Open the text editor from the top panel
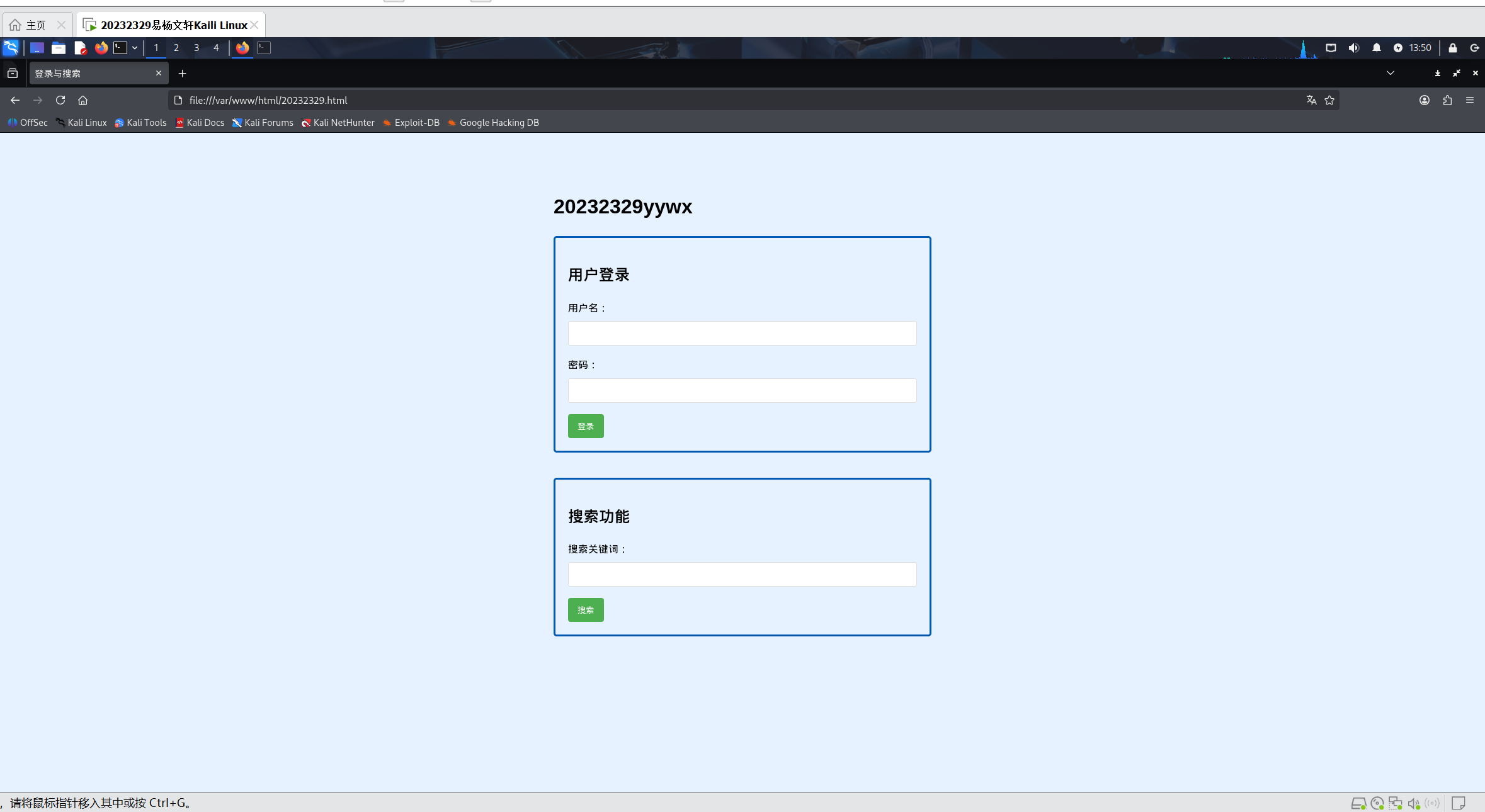The image size is (1485, 812). pyautogui.click(x=81, y=48)
